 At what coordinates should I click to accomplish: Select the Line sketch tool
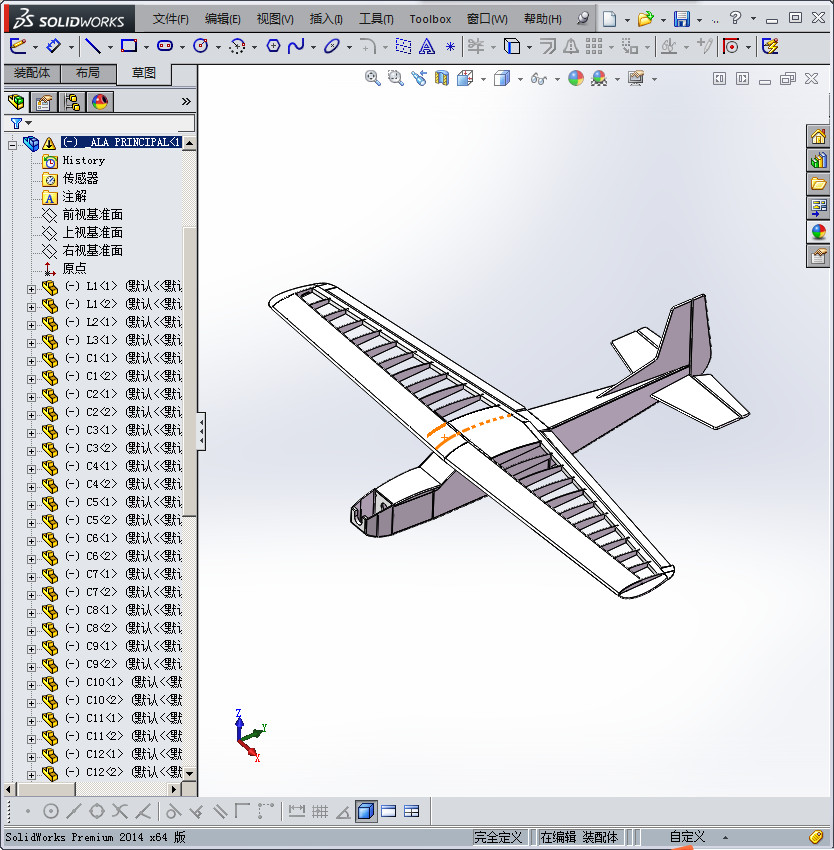click(x=93, y=47)
